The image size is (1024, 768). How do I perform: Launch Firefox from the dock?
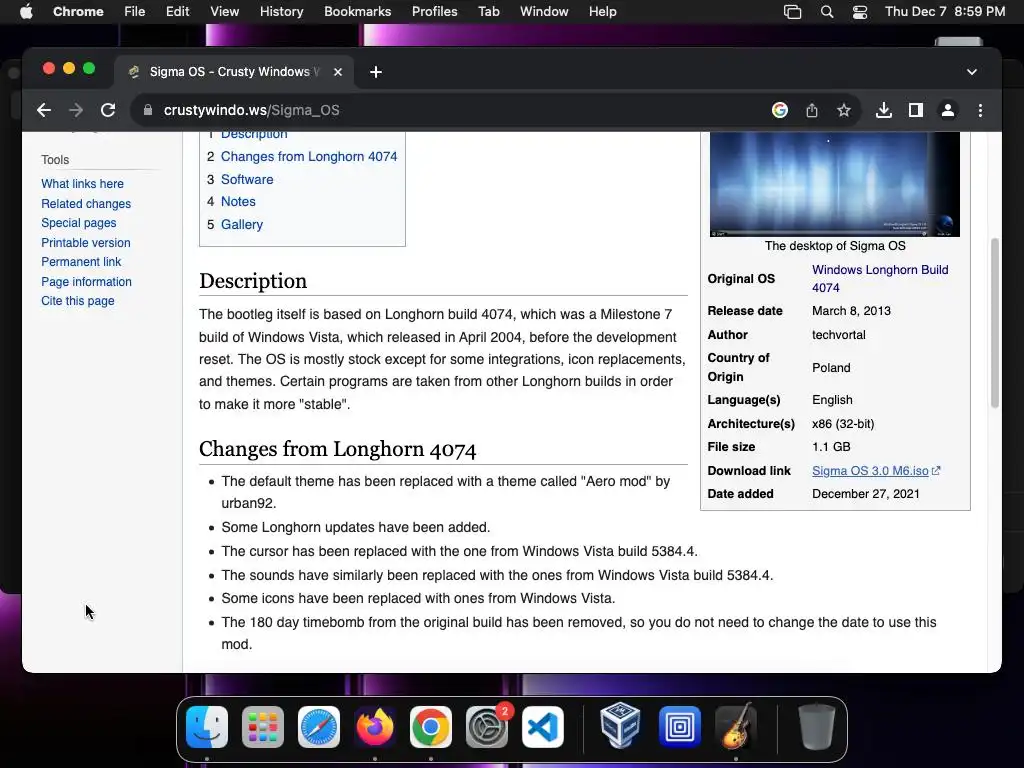(x=375, y=727)
